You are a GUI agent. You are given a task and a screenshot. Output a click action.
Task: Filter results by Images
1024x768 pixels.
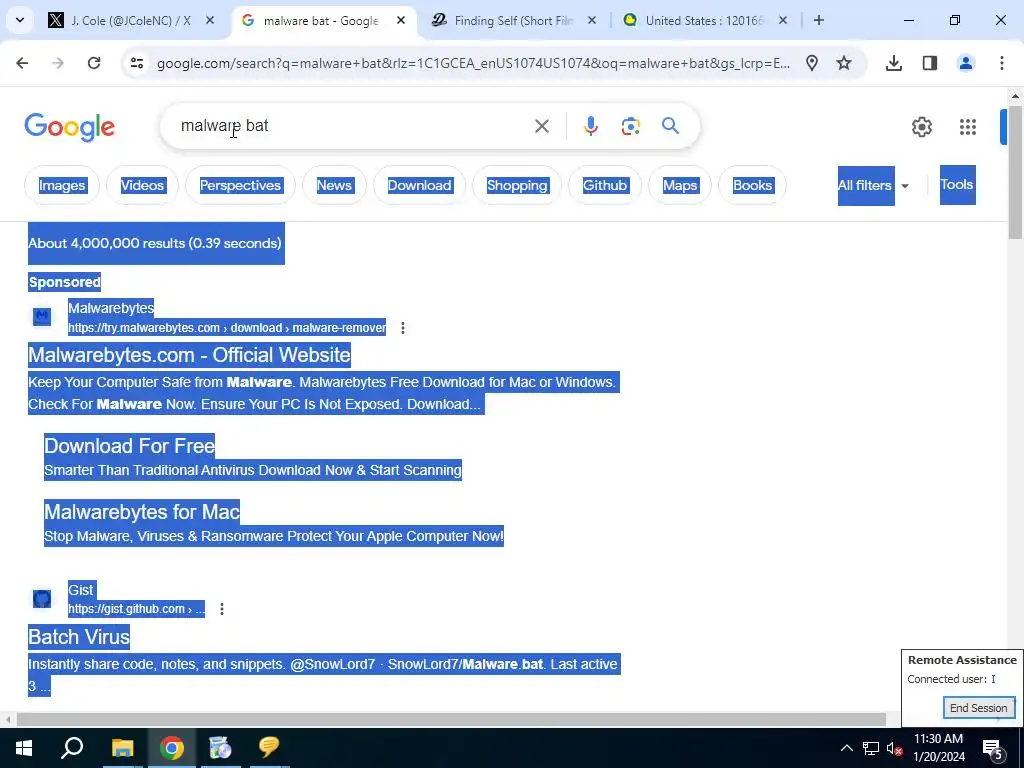pos(62,185)
